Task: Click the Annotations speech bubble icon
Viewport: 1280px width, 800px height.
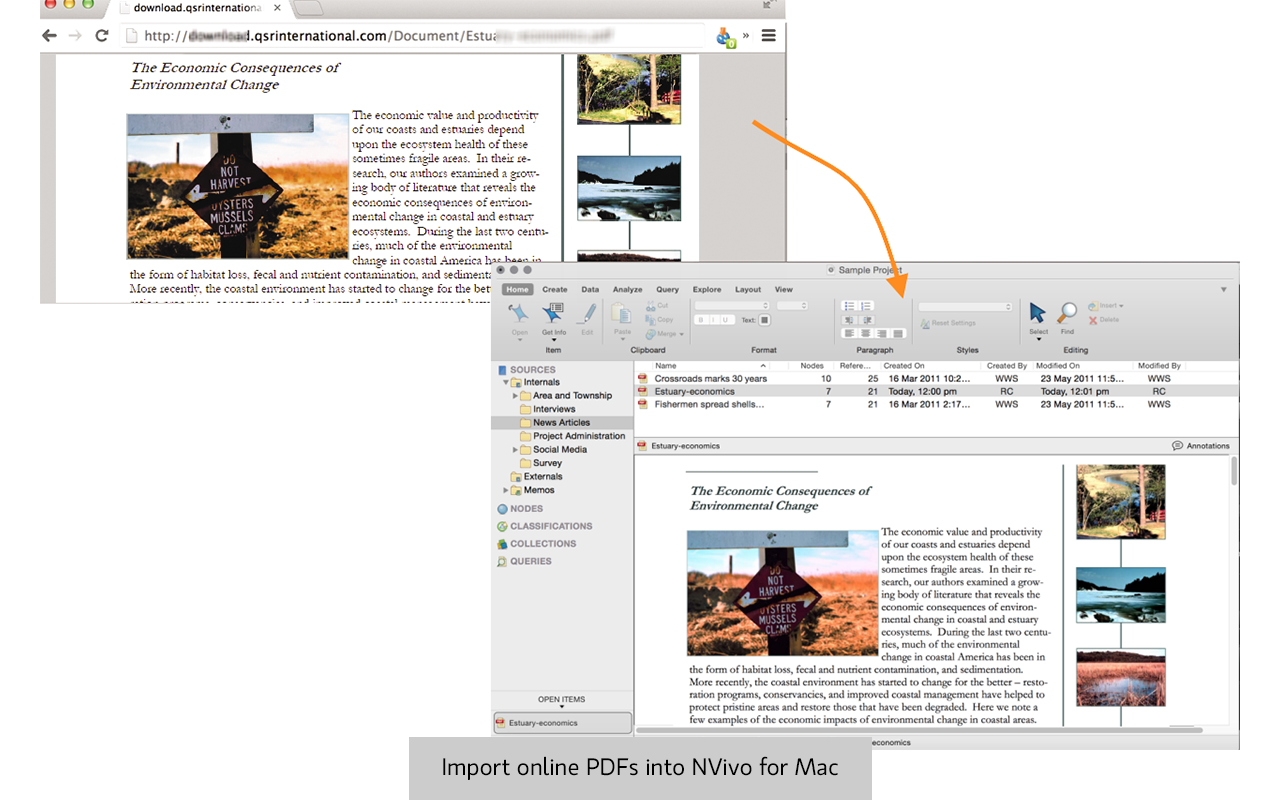Action: (x=1177, y=446)
